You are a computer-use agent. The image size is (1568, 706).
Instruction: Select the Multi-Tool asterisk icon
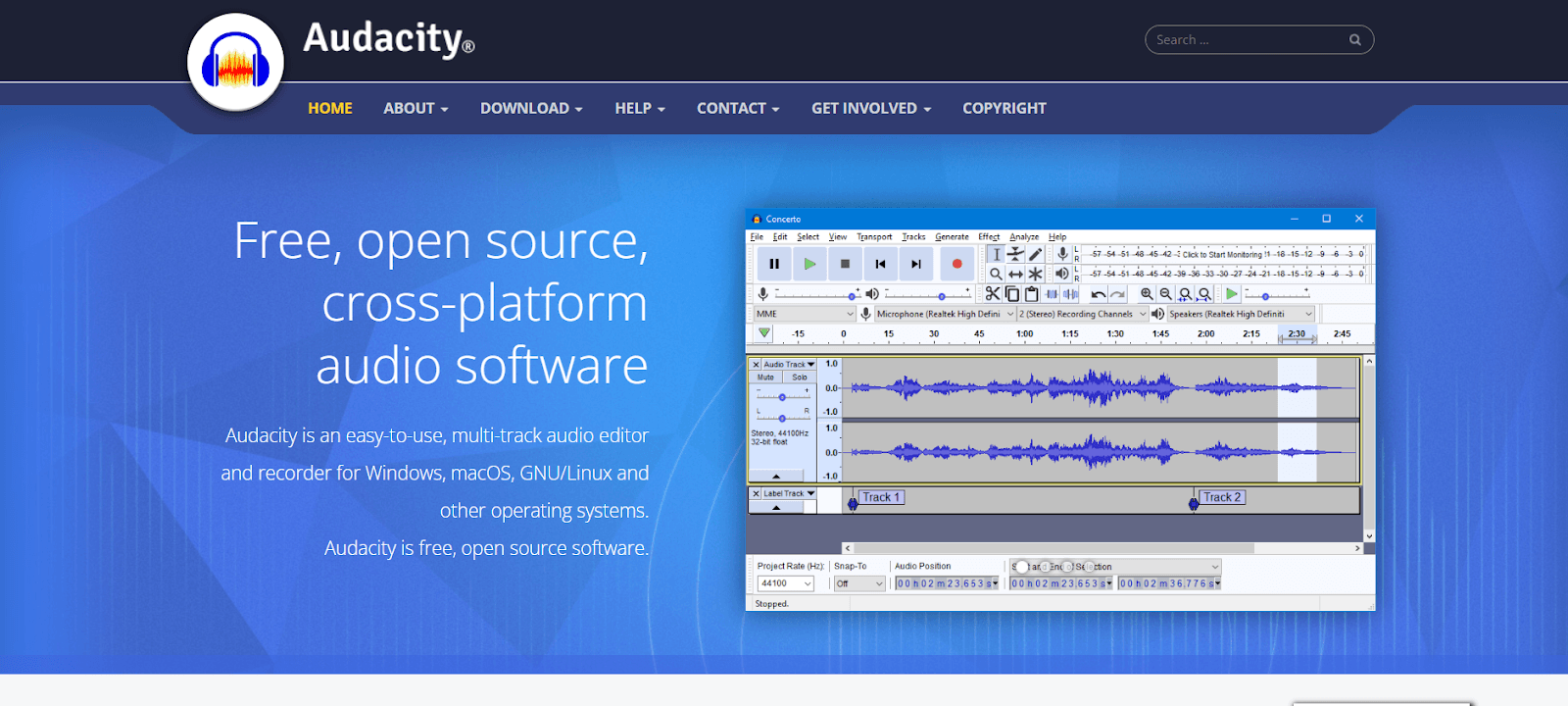coord(1035,274)
